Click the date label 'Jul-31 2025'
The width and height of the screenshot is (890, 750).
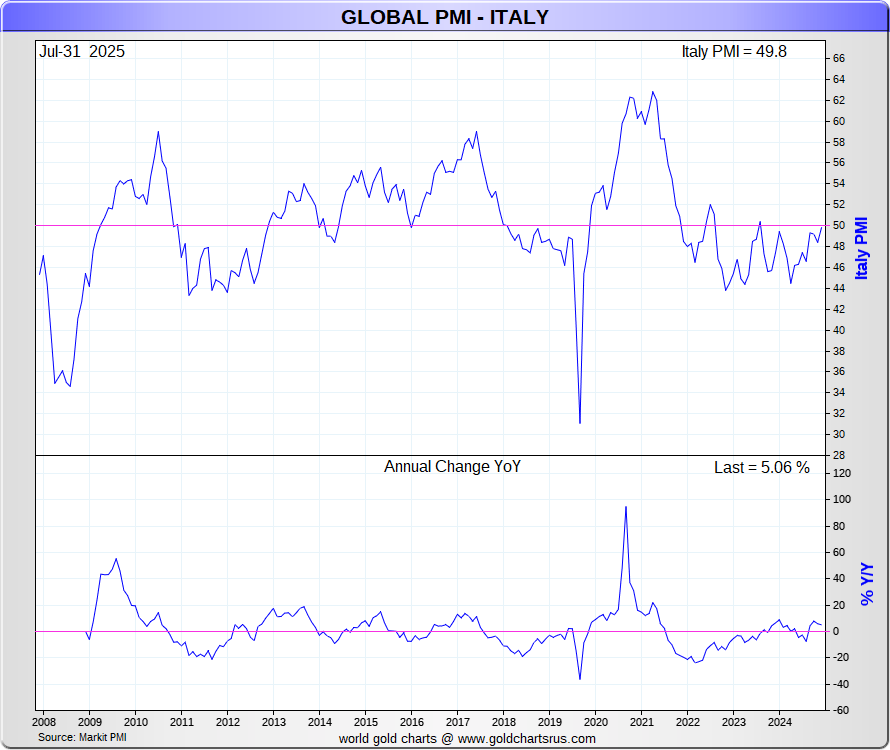pyautogui.click(x=82, y=52)
